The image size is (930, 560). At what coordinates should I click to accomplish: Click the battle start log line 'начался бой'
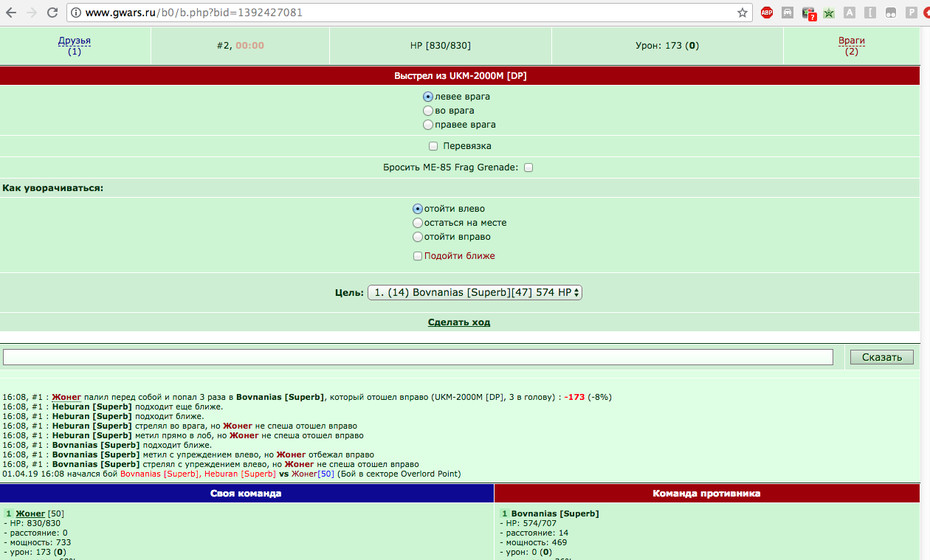coord(231,474)
